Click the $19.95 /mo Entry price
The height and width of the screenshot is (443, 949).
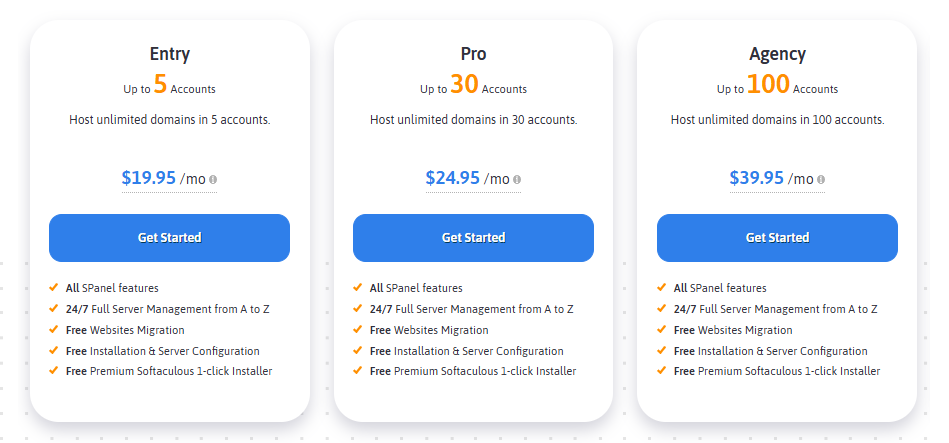[163, 179]
